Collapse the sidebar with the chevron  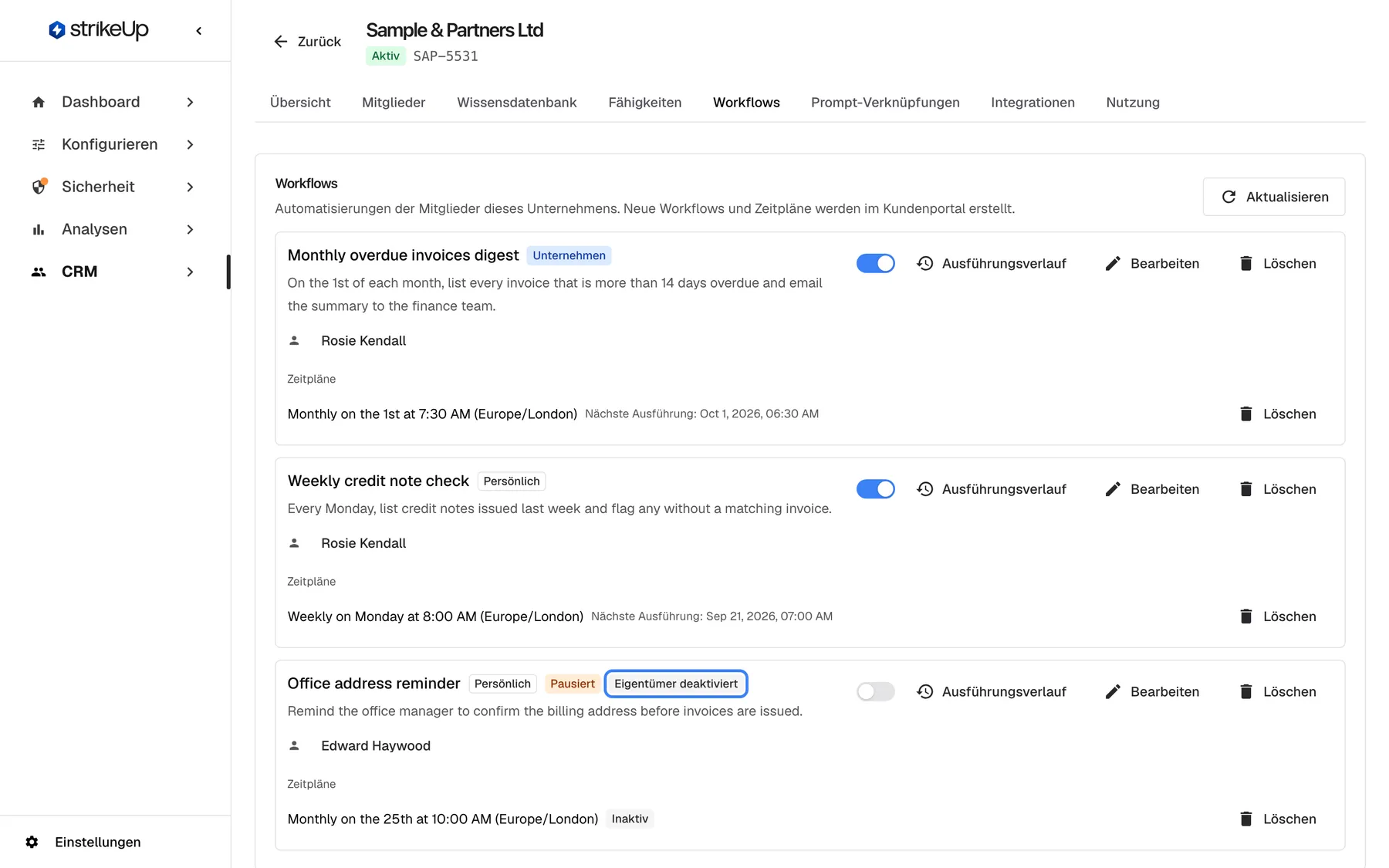[x=199, y=31]
